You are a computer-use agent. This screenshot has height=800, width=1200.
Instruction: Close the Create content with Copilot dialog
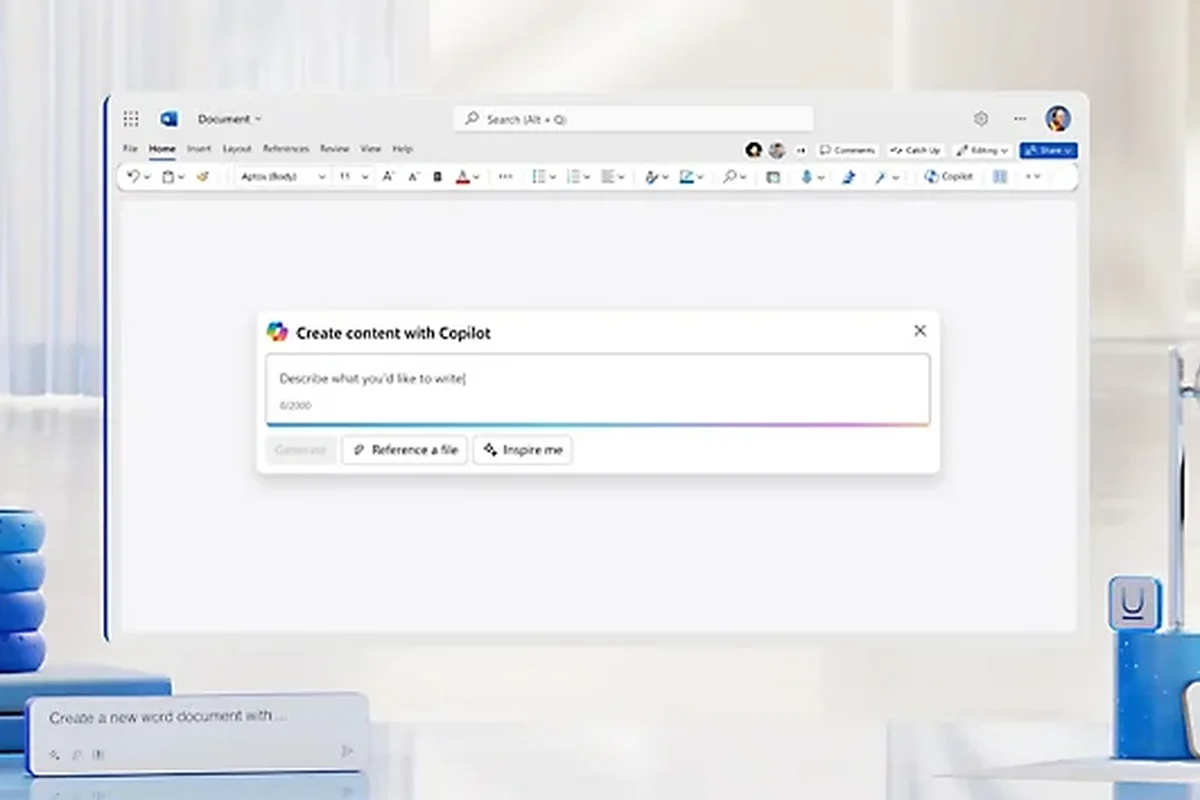click(920, 331)
